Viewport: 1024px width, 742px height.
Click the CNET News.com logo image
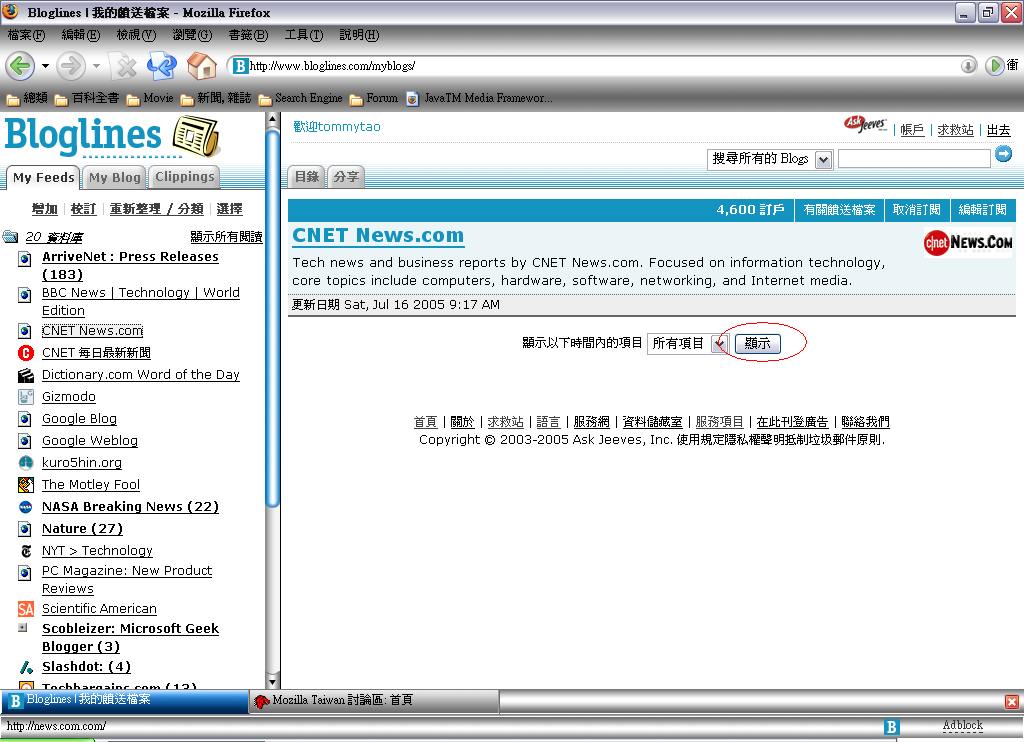click(x=968, y=242)
